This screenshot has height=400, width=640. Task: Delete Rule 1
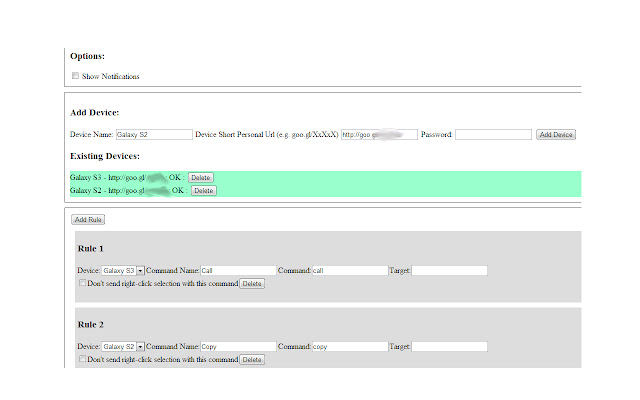tap(252, 284)
